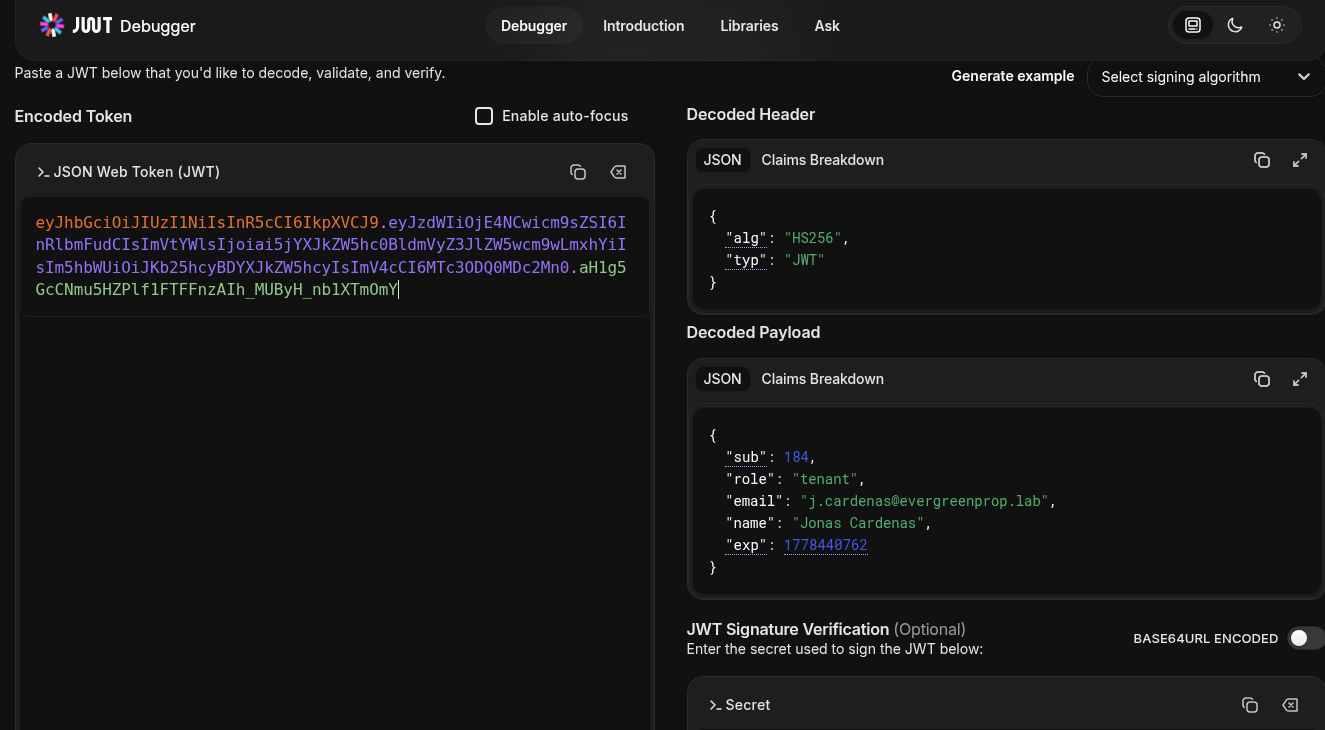Viewport: 1325px width, 730px height.
Task: Click the "JWT" typ value
Action: click(804, 260)
